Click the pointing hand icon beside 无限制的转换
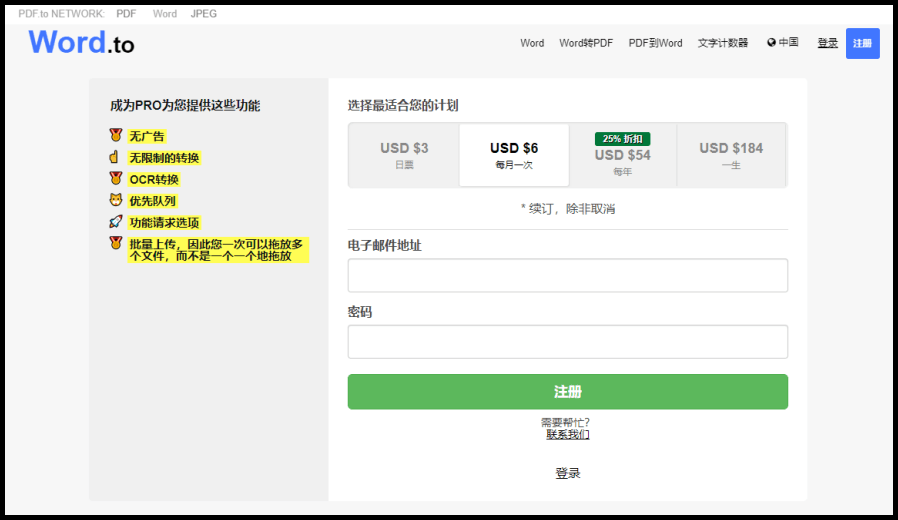Image resolution: width=898 pixels, height=520 pixels. tap(114, 157)
